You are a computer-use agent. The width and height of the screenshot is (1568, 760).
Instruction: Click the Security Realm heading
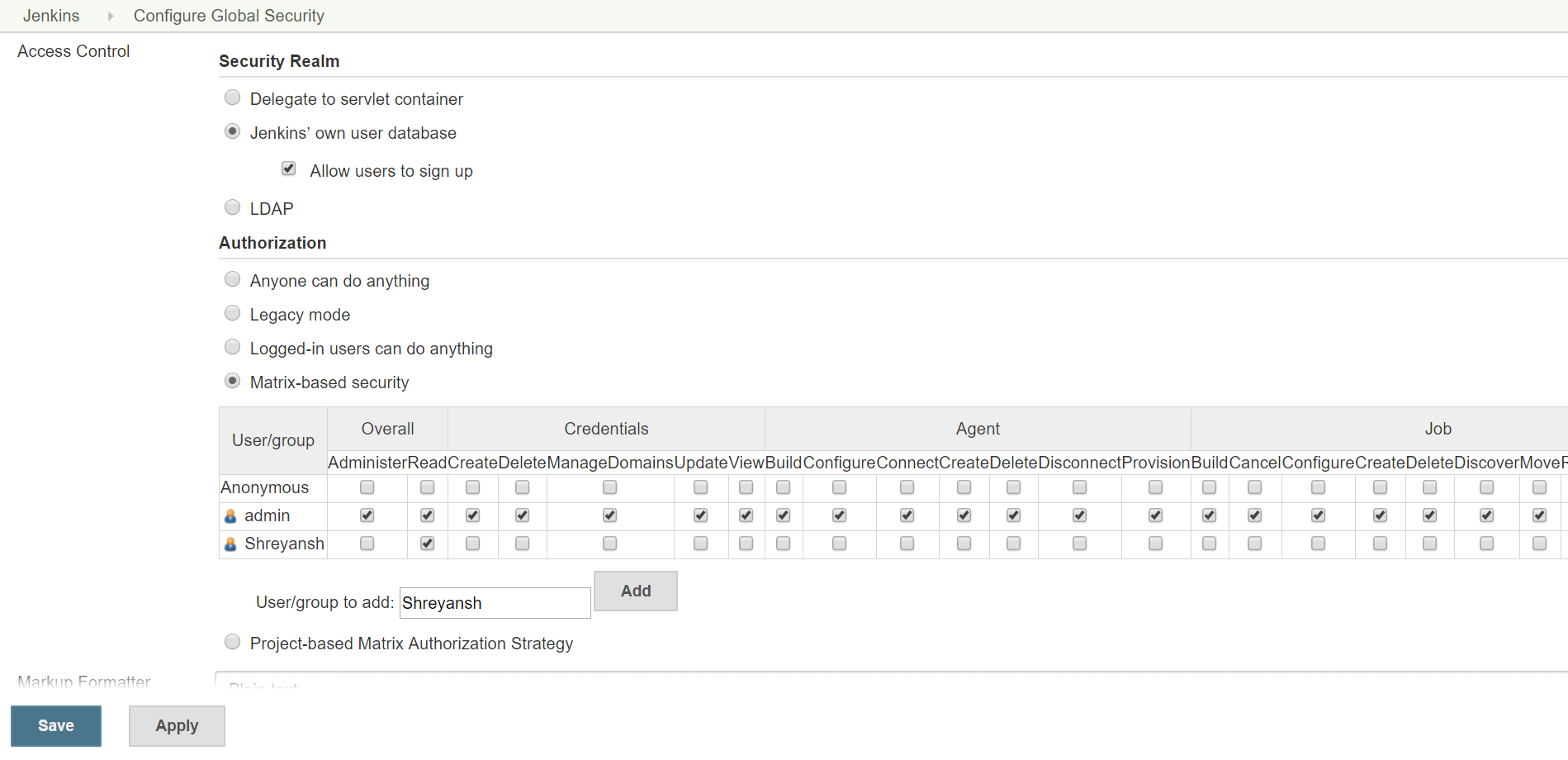pyautogui.click(x=279, y=61)
